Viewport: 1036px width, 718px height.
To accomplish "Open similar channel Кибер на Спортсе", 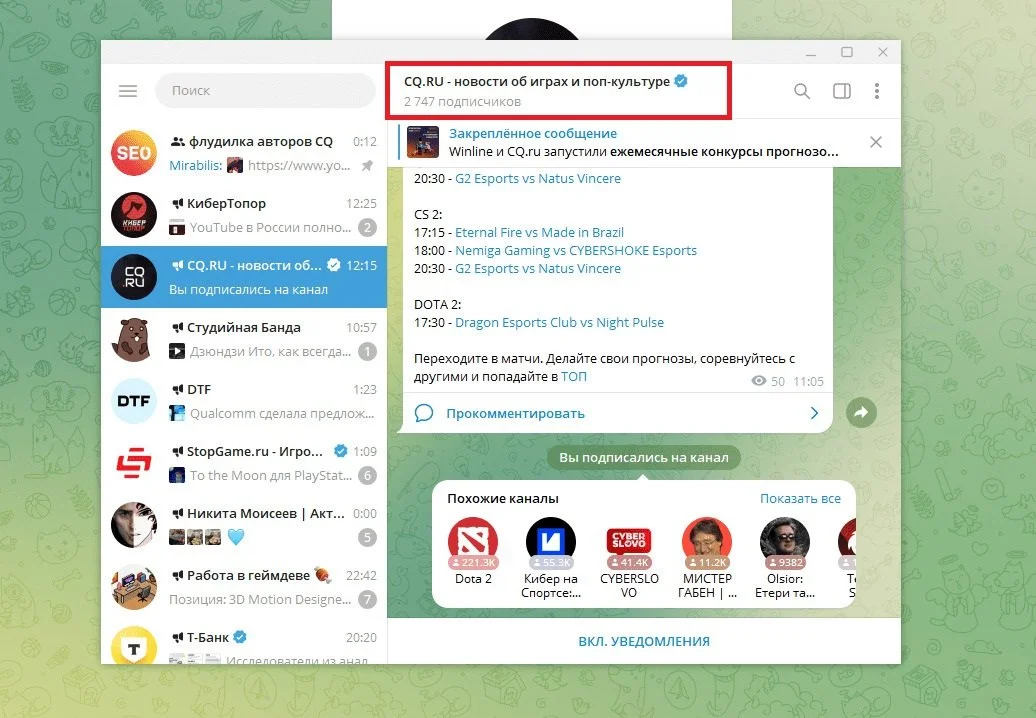I will coord(550,558).
